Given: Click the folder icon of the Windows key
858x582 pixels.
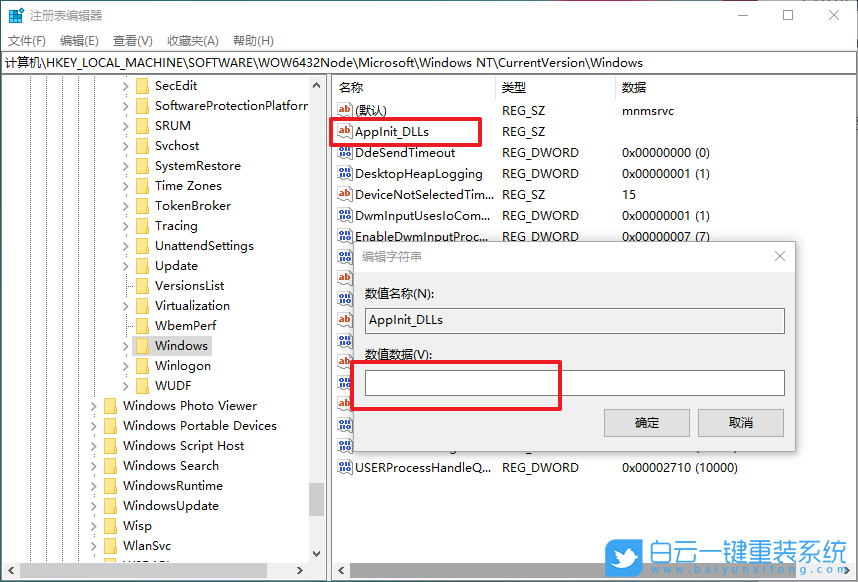Looking at the screenshot, I should click(x=142, y=345).
